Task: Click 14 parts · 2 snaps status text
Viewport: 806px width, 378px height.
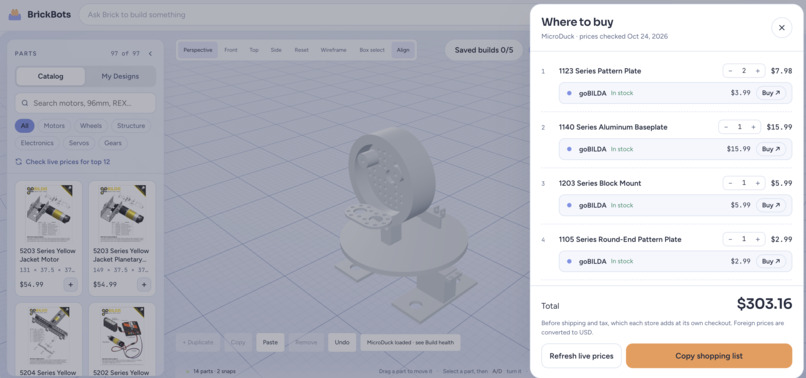Action: [214, 371]
